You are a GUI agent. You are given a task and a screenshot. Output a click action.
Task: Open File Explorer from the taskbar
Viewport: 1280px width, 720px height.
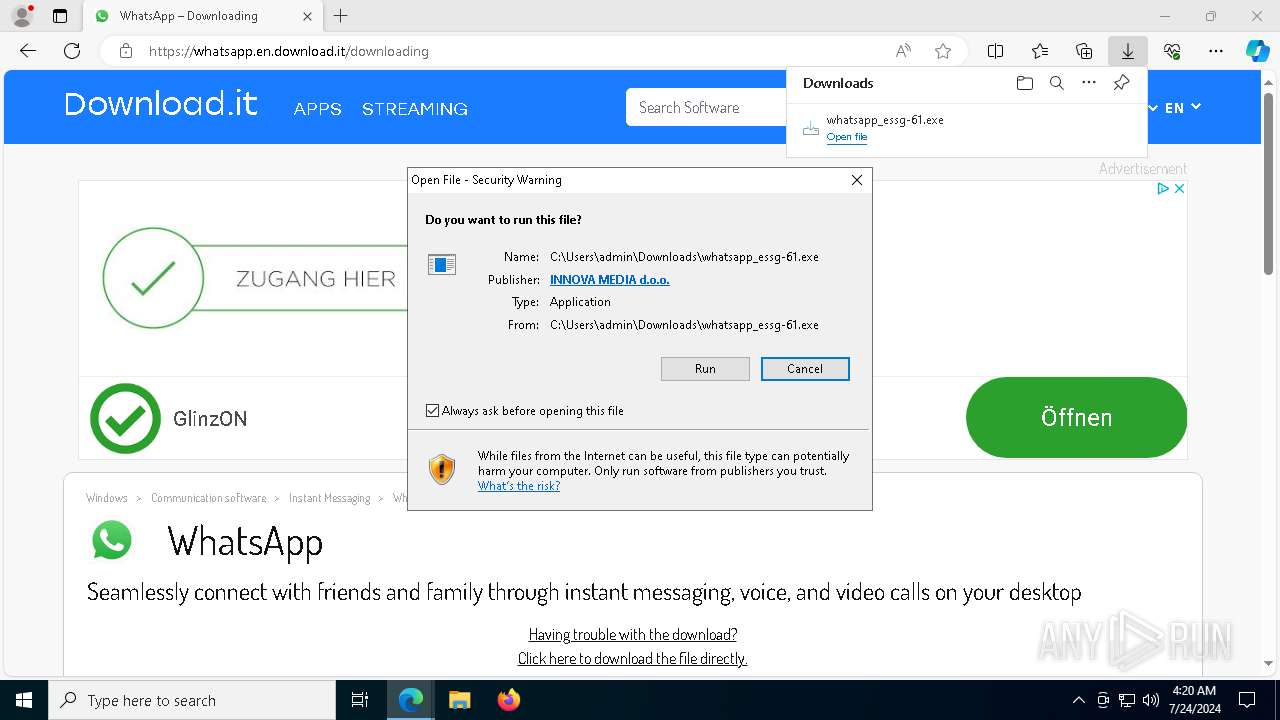pos(459,700)
